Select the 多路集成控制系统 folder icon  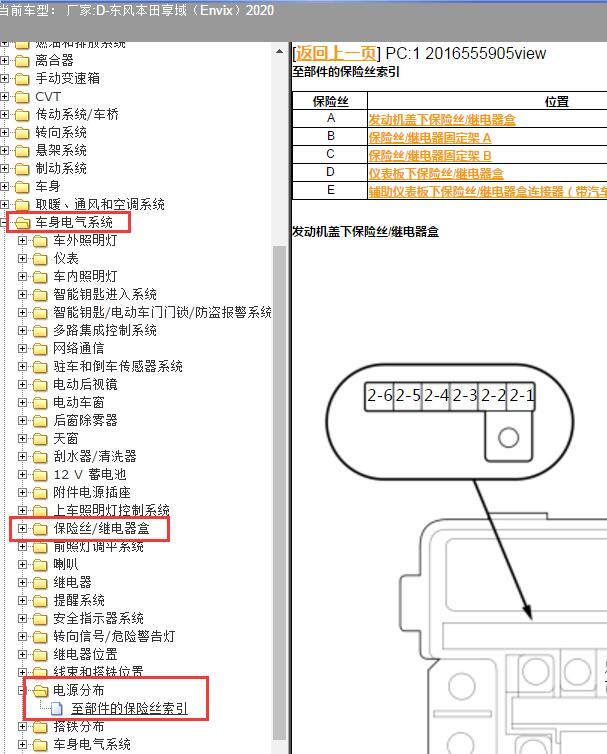point(40,331)
